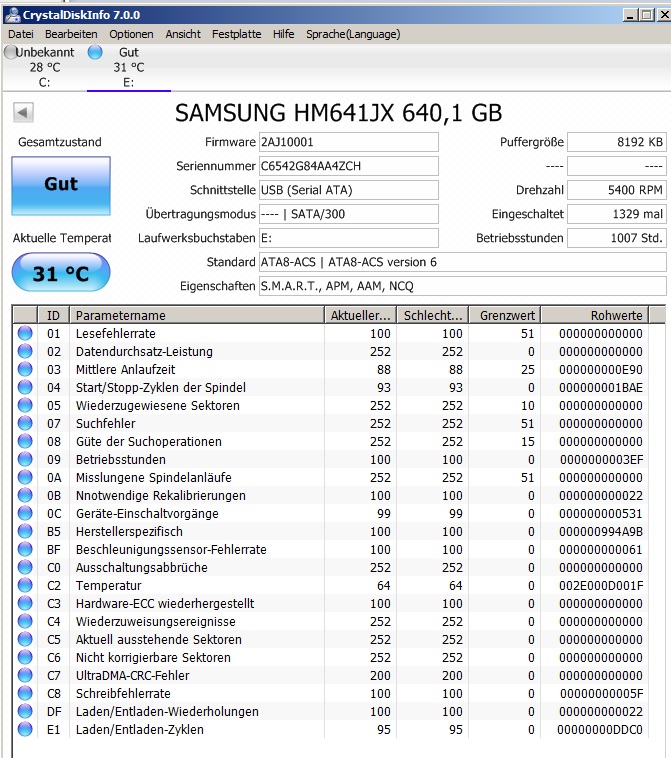671x758 pixels.
Task: Click the Schnittstelle field USB (Serial ATA)
Action: [x=349, y=190]
